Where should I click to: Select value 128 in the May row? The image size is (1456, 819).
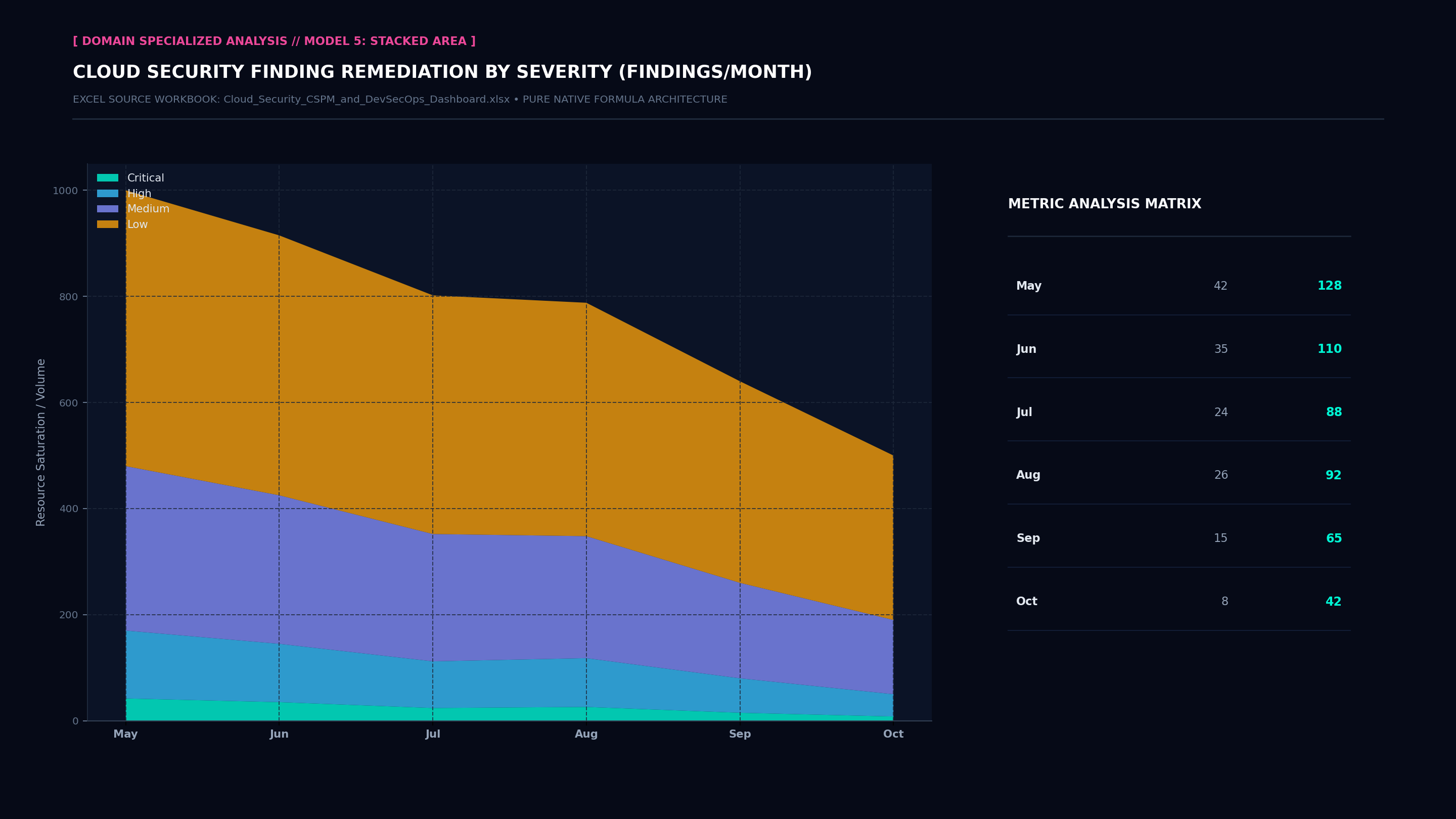click(1330, 286)
